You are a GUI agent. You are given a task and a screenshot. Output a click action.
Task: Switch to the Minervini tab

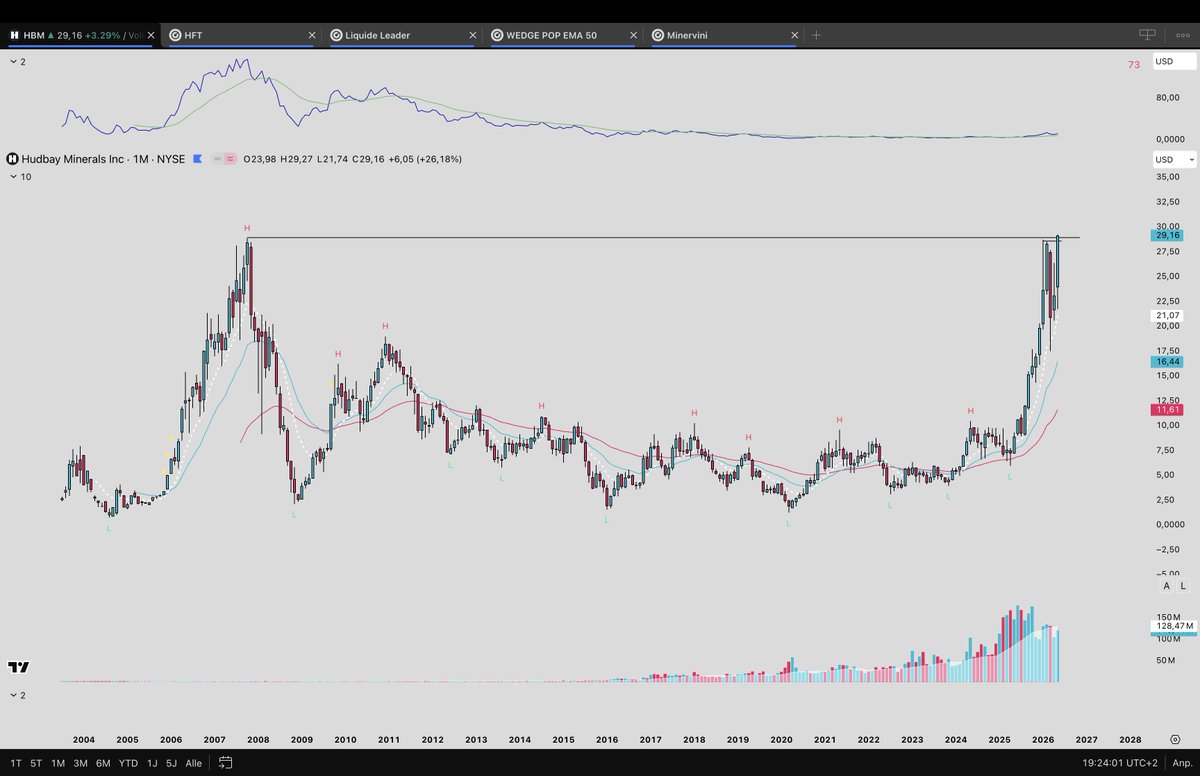pos(725,35)
